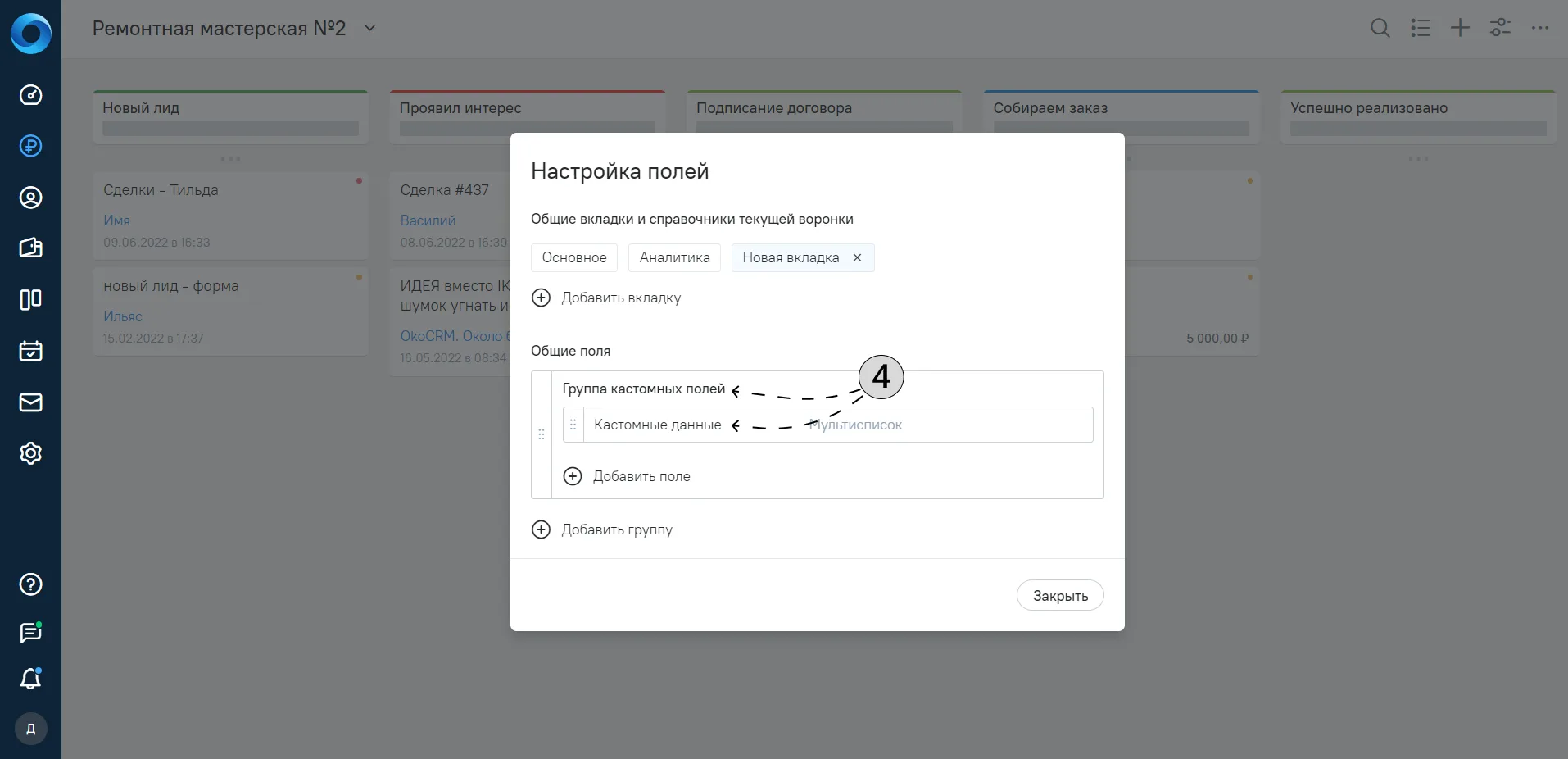Click Добавить поле
The image size is (1568, 759).
[x=627, y=476]
